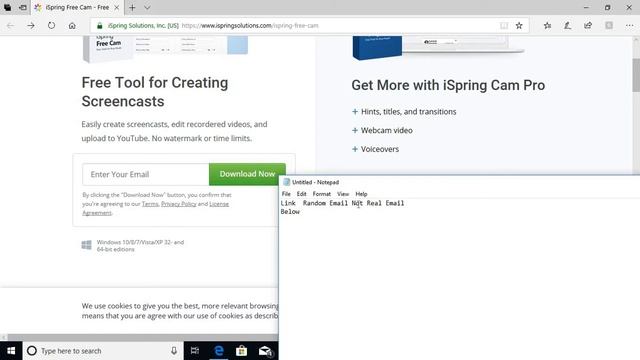Open Mail app from taskbar
Screen dimensions: 640x360
265,351
